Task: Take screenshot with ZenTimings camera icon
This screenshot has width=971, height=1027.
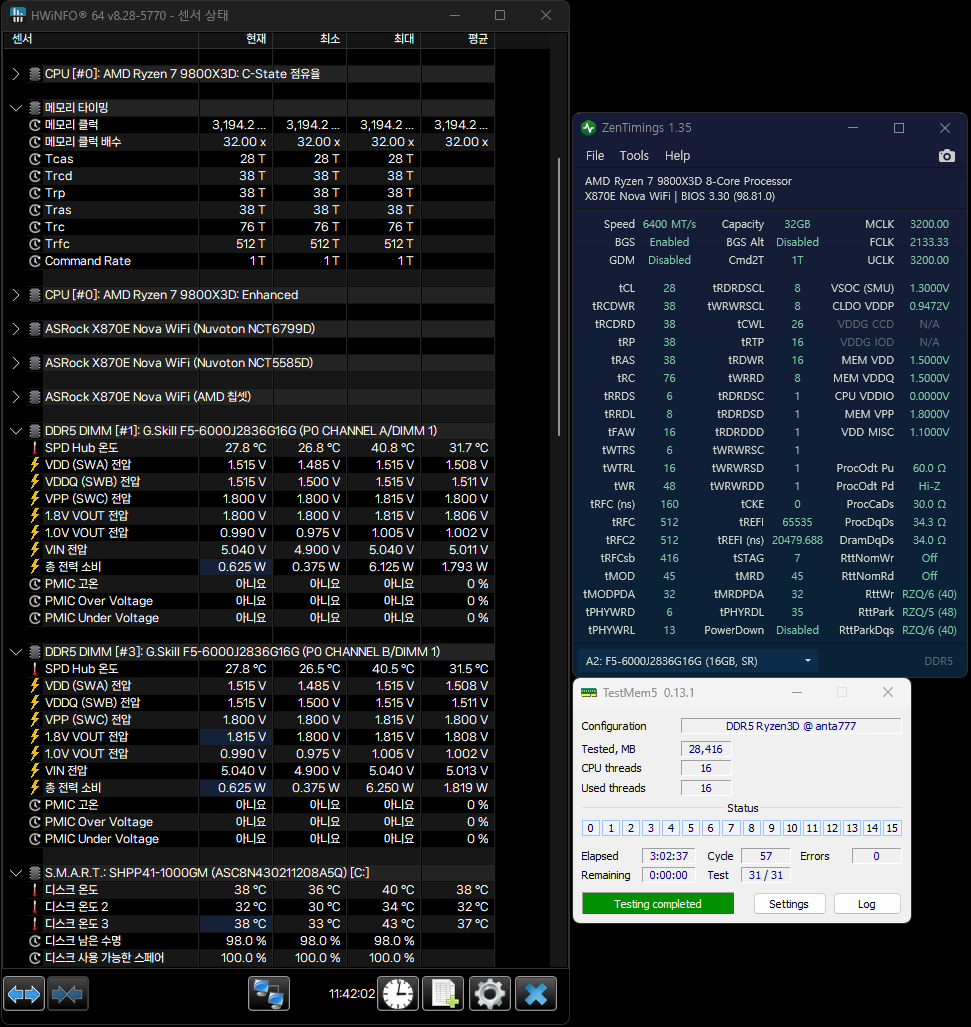Action: pyautogui.click(x=946, y=156)
